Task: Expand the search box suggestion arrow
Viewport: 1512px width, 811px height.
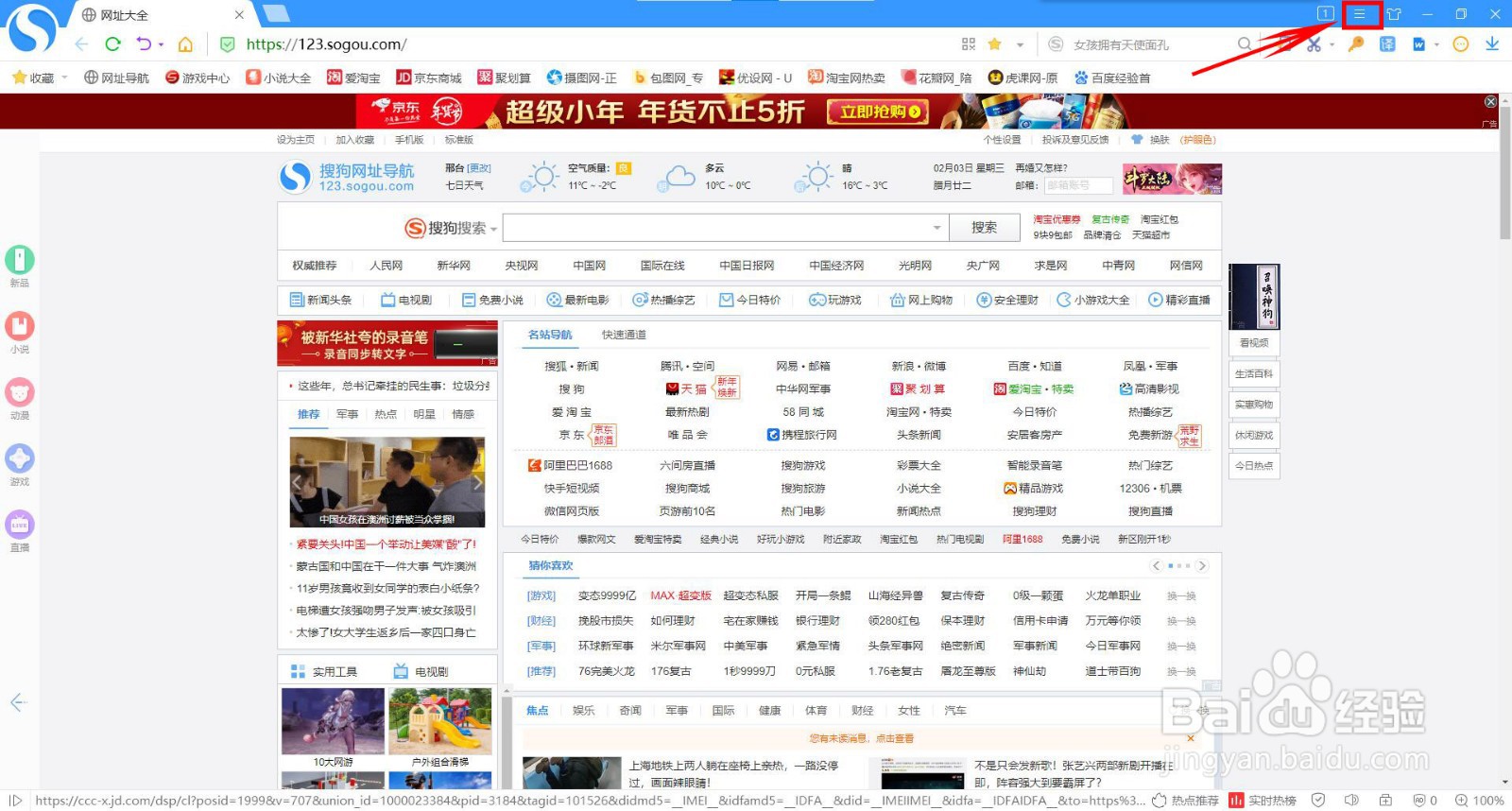Action: tap(936, 228)
